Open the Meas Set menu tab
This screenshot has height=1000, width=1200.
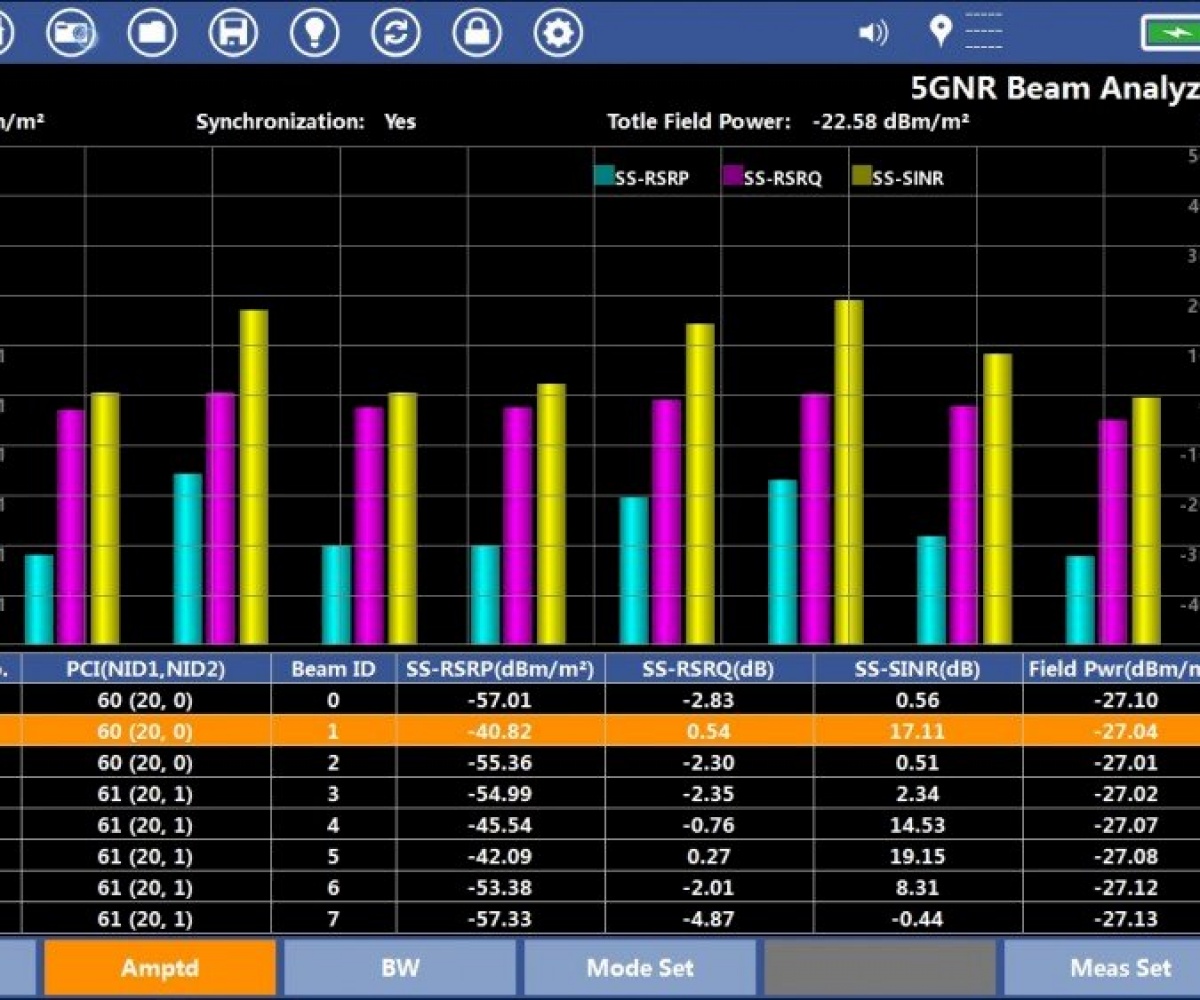click(x=1102, y=968)
